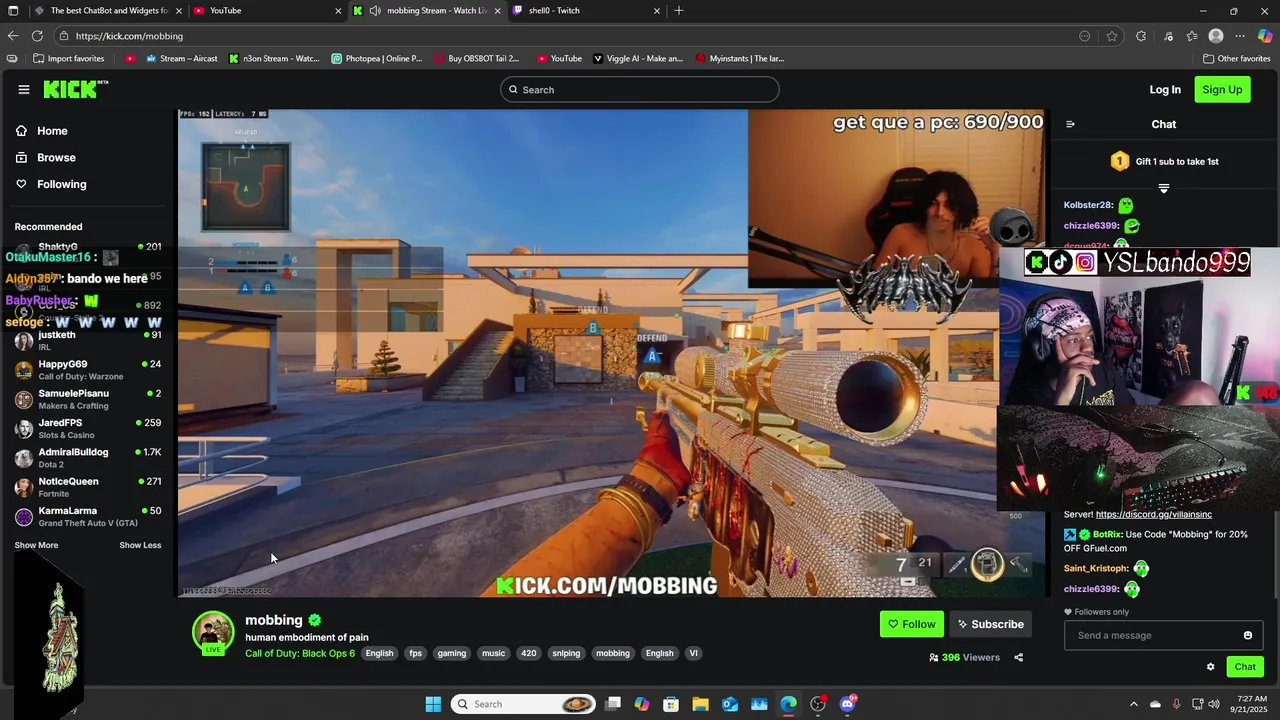
Task: Select the sniping tag
Action: (x=566, y=653)
